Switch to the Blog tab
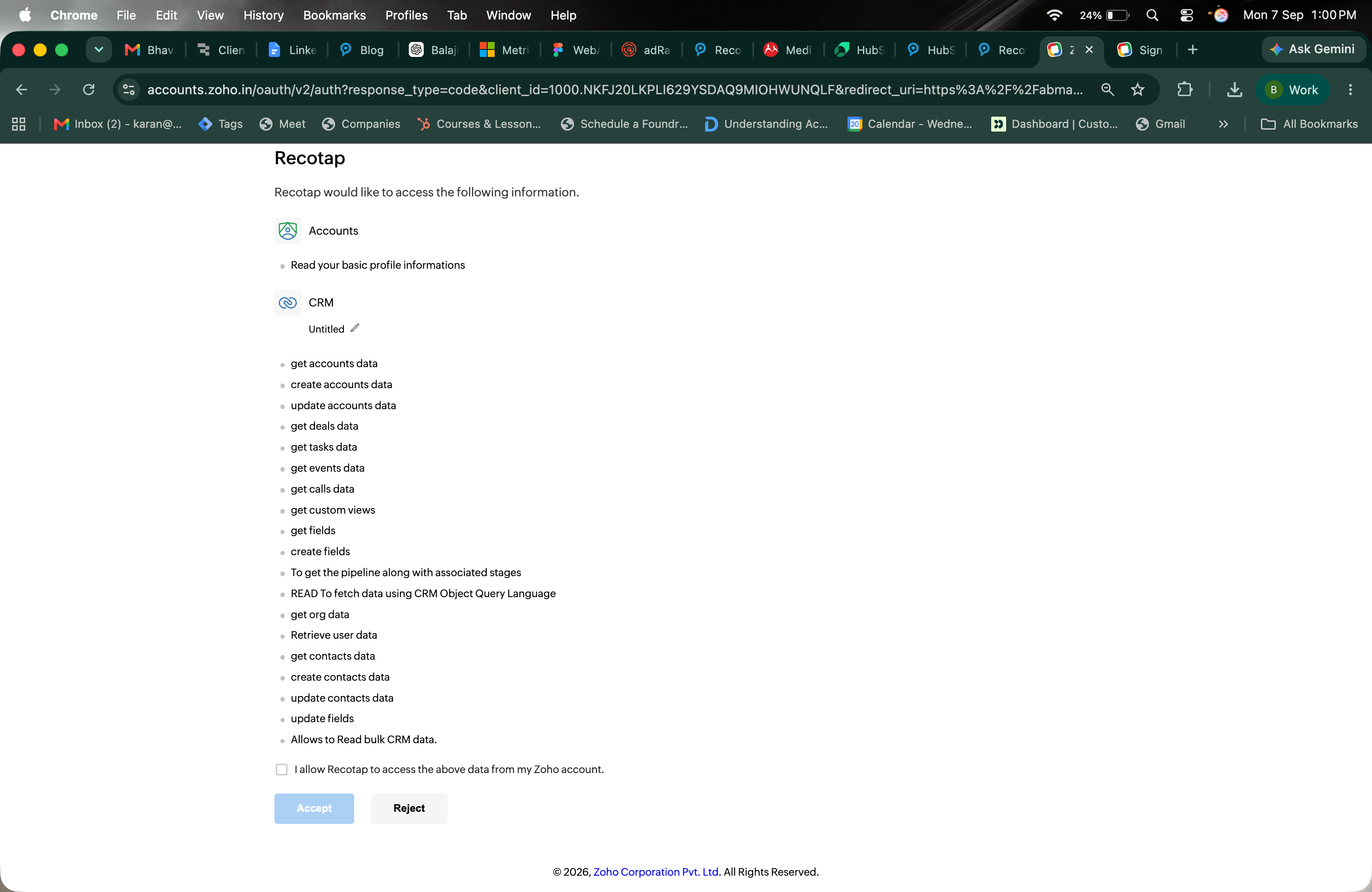This screenshot has width=1372, height=892. tap(362, 49)
